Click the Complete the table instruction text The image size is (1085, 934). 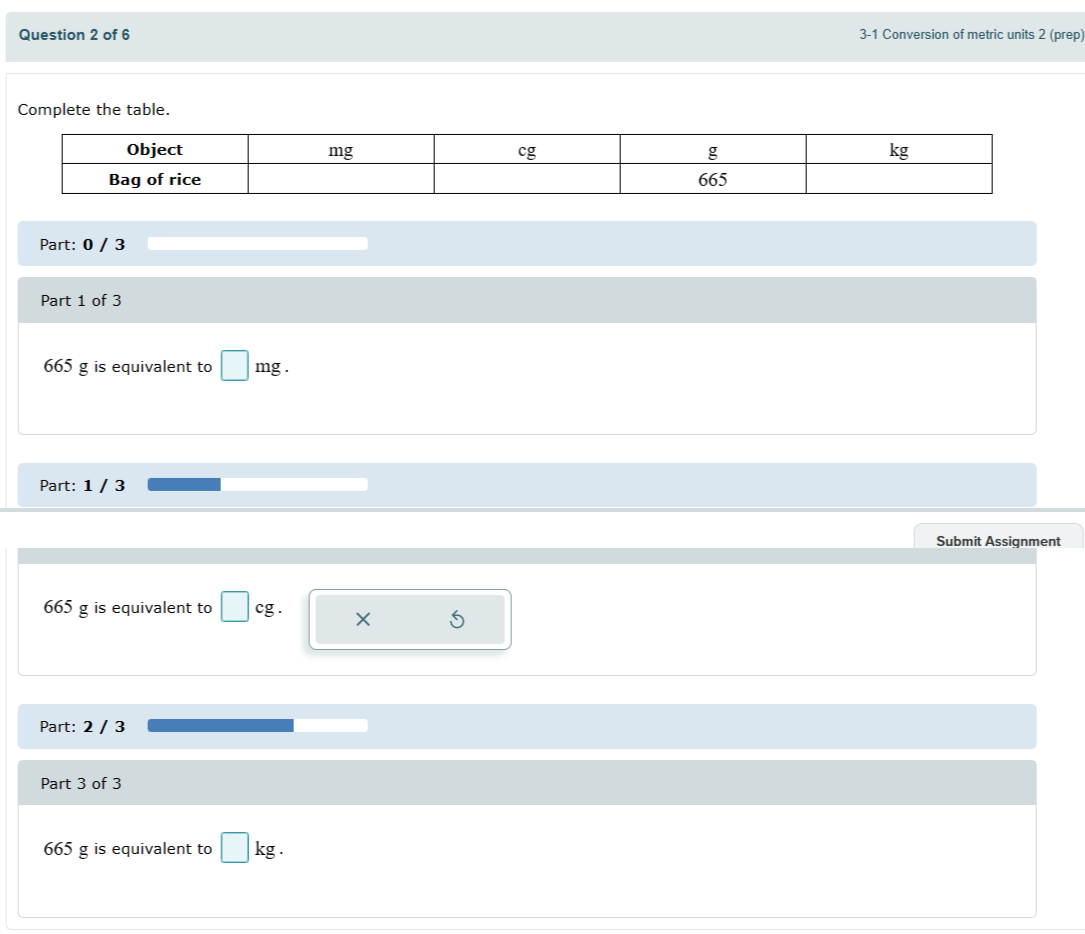click(93, 109)
